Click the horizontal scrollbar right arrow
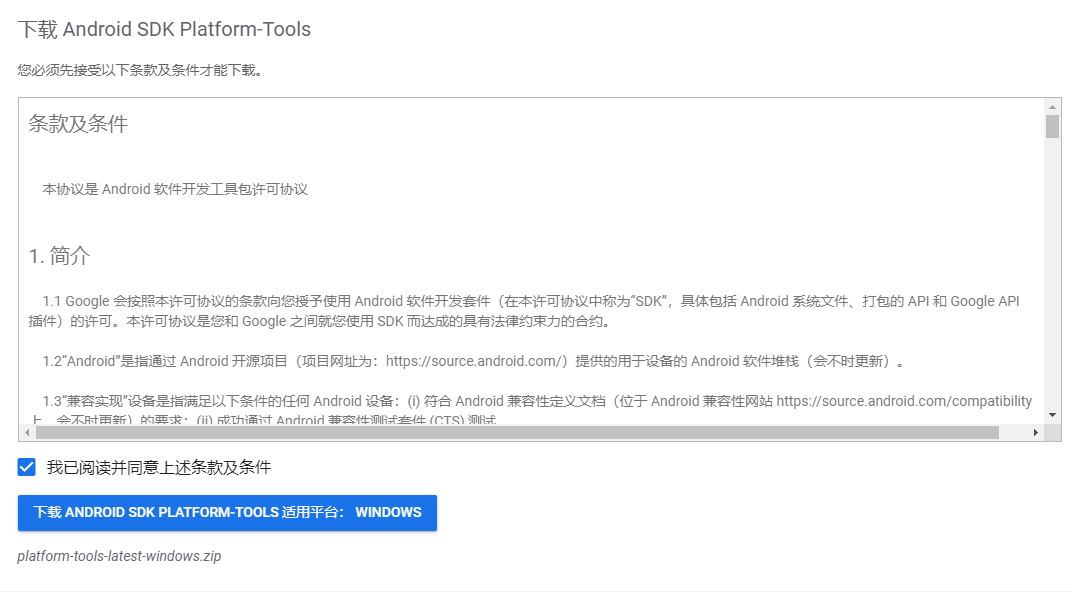Viewport: 1072px width, 592px height. pos(1036,433)
